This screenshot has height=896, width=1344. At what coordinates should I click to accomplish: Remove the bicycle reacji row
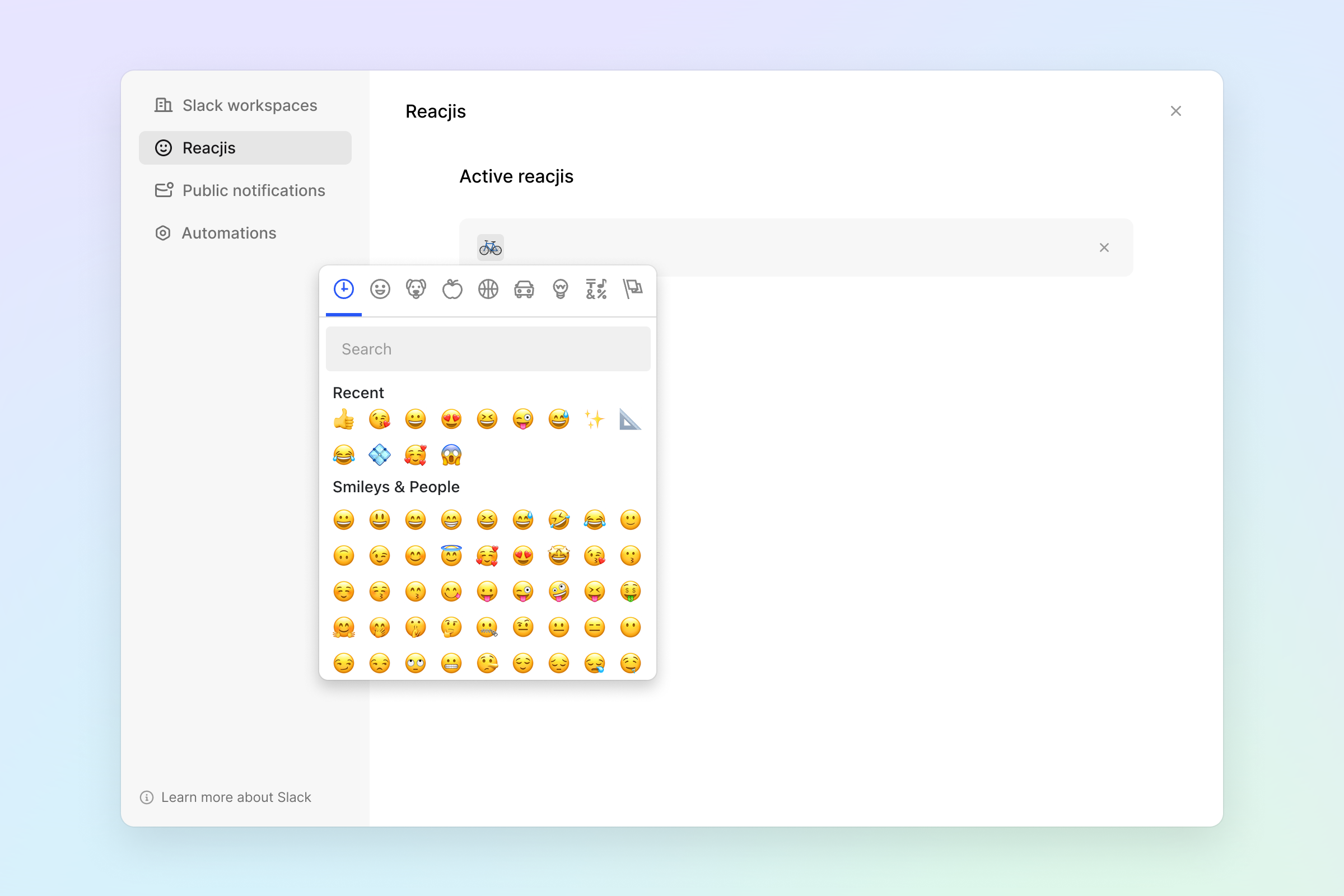click(x=1104, y=248)
